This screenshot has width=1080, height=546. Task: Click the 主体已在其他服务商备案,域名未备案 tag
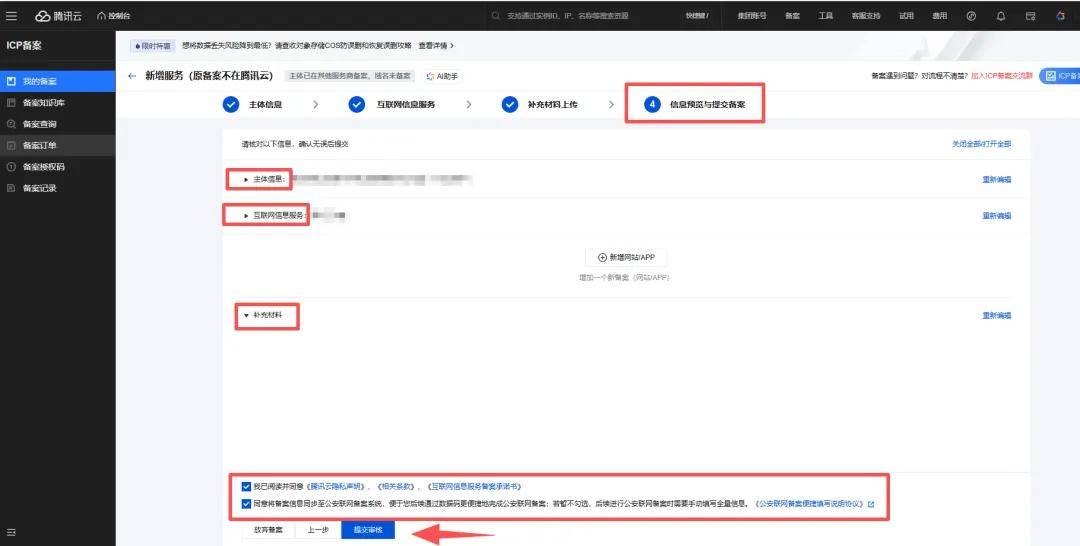click(x=349, y=76)
